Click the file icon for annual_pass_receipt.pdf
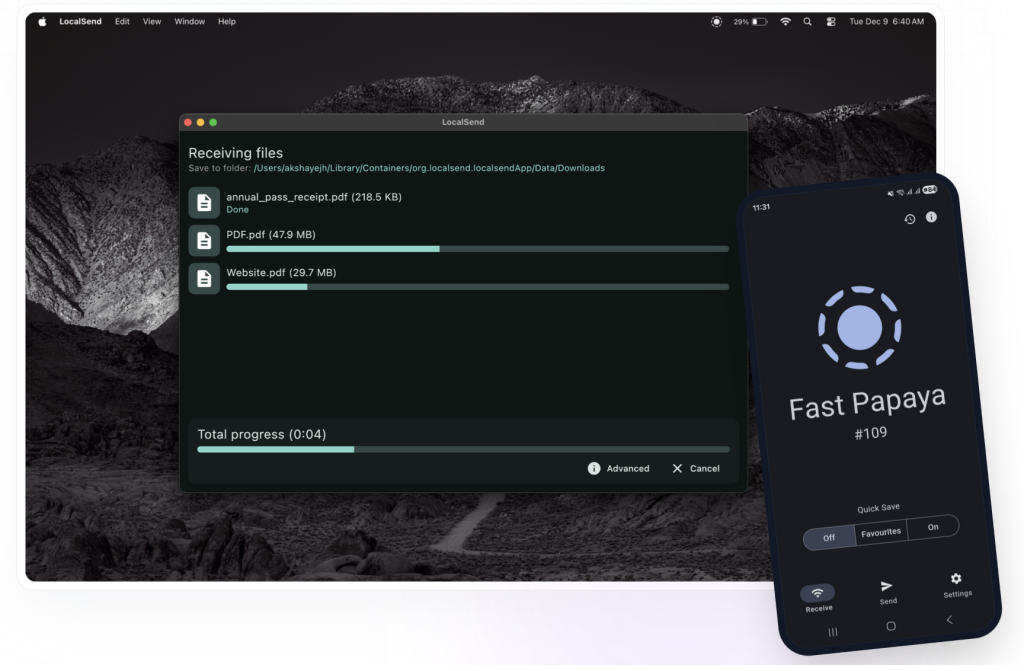 pos(204,203)
